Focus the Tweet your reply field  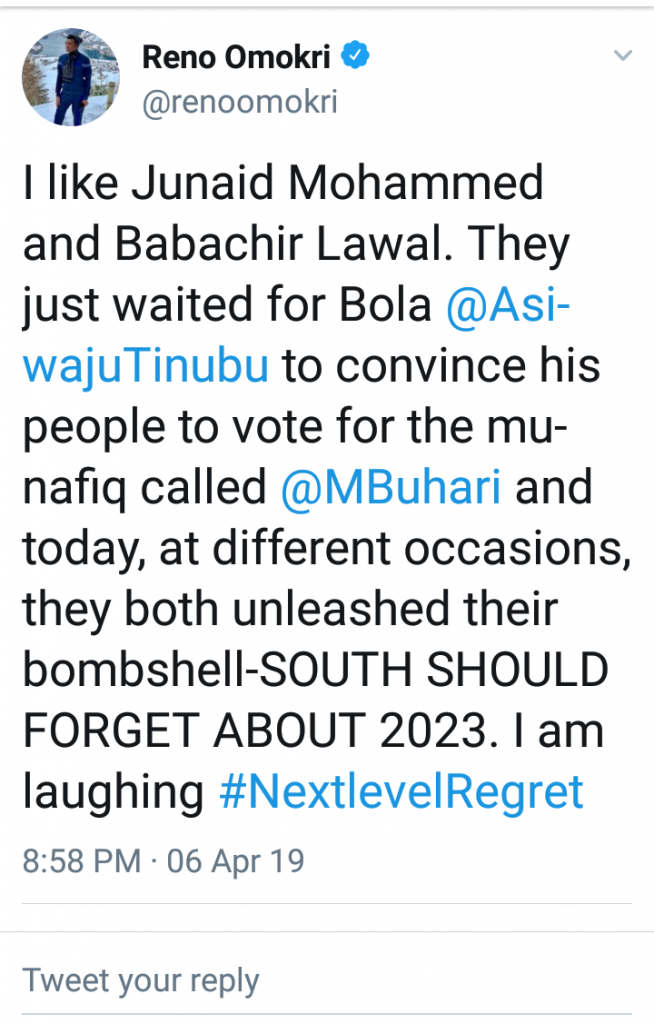point(140,980)
